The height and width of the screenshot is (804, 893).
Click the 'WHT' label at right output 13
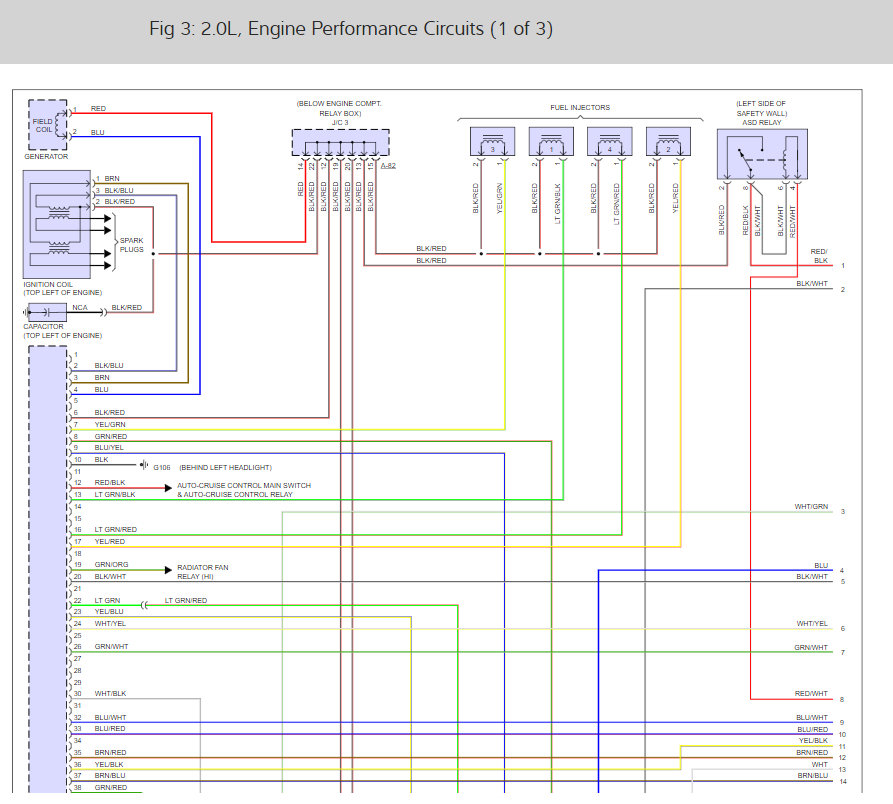(x=820, y=764)
